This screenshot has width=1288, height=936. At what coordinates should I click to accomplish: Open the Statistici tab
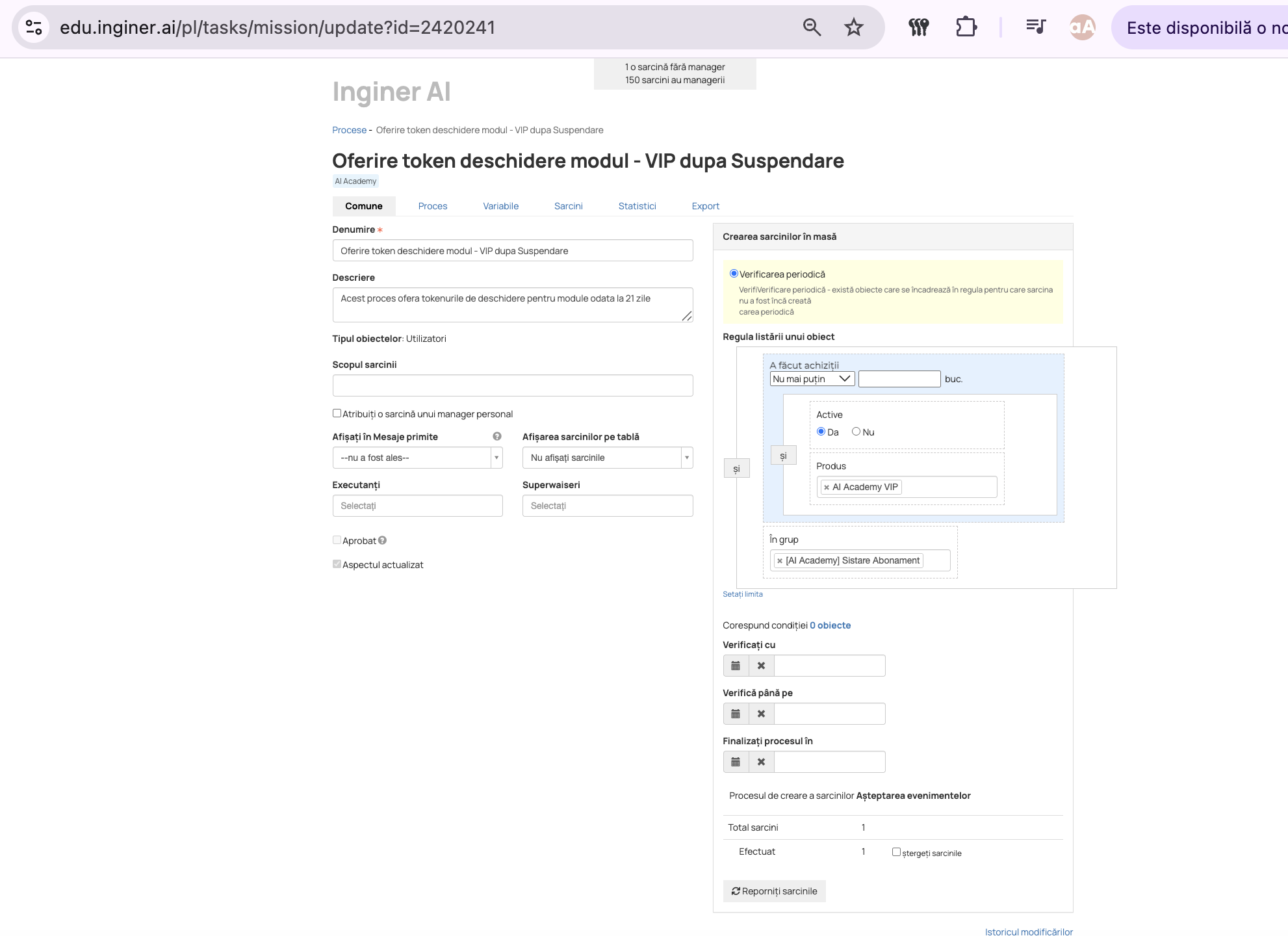pyautogui.click(x=637, y=206)
